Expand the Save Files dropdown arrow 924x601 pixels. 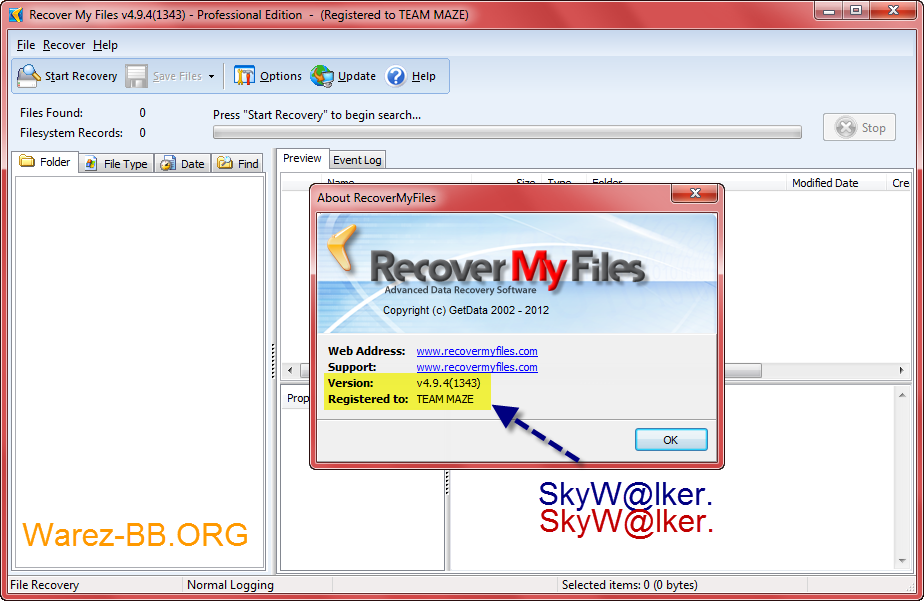(211, 77)
